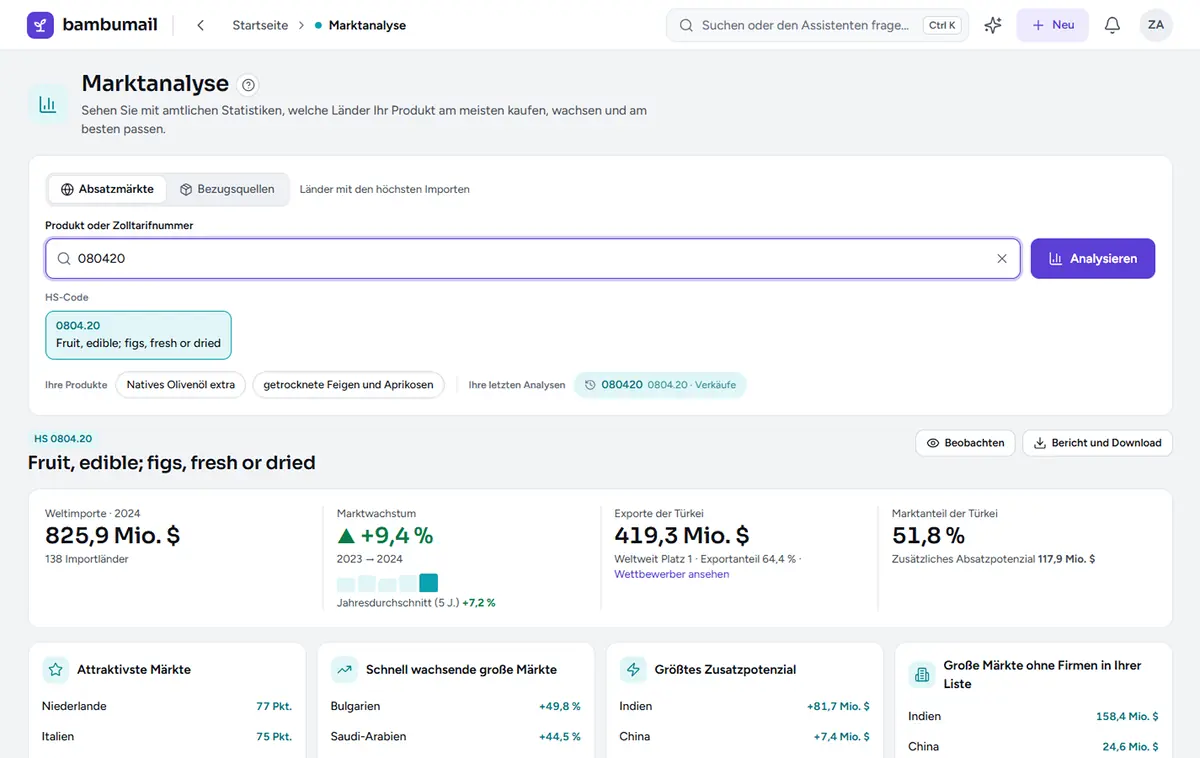Click the star icon of Attraktivste Märkte

[56, 669]
